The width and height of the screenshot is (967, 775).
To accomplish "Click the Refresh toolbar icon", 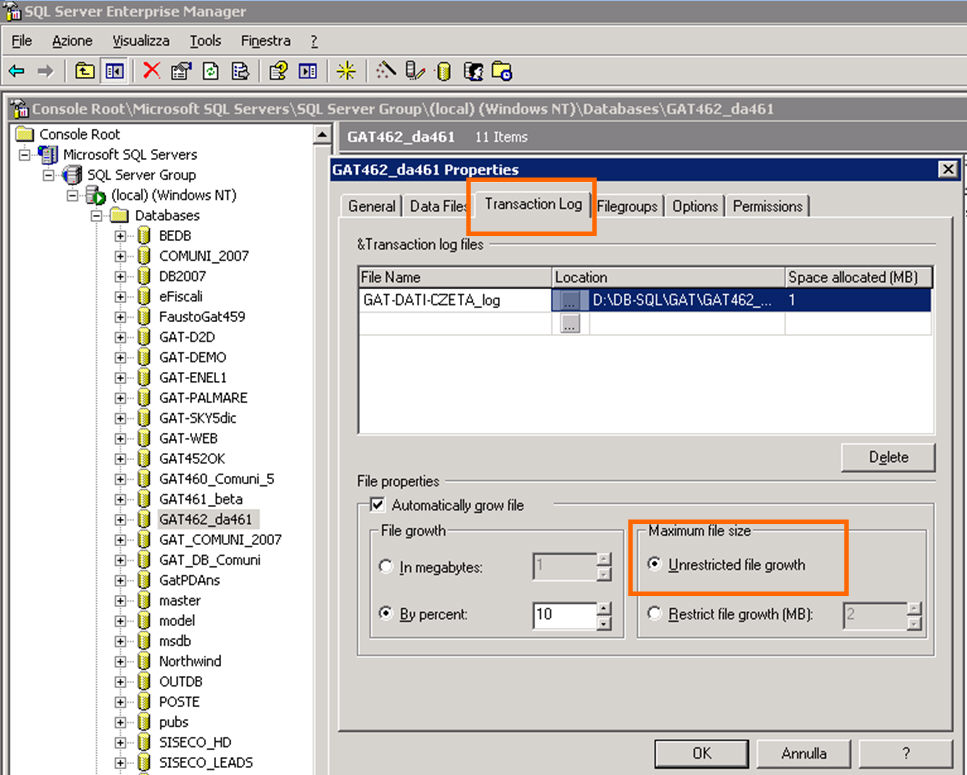I will click(211, 71).
